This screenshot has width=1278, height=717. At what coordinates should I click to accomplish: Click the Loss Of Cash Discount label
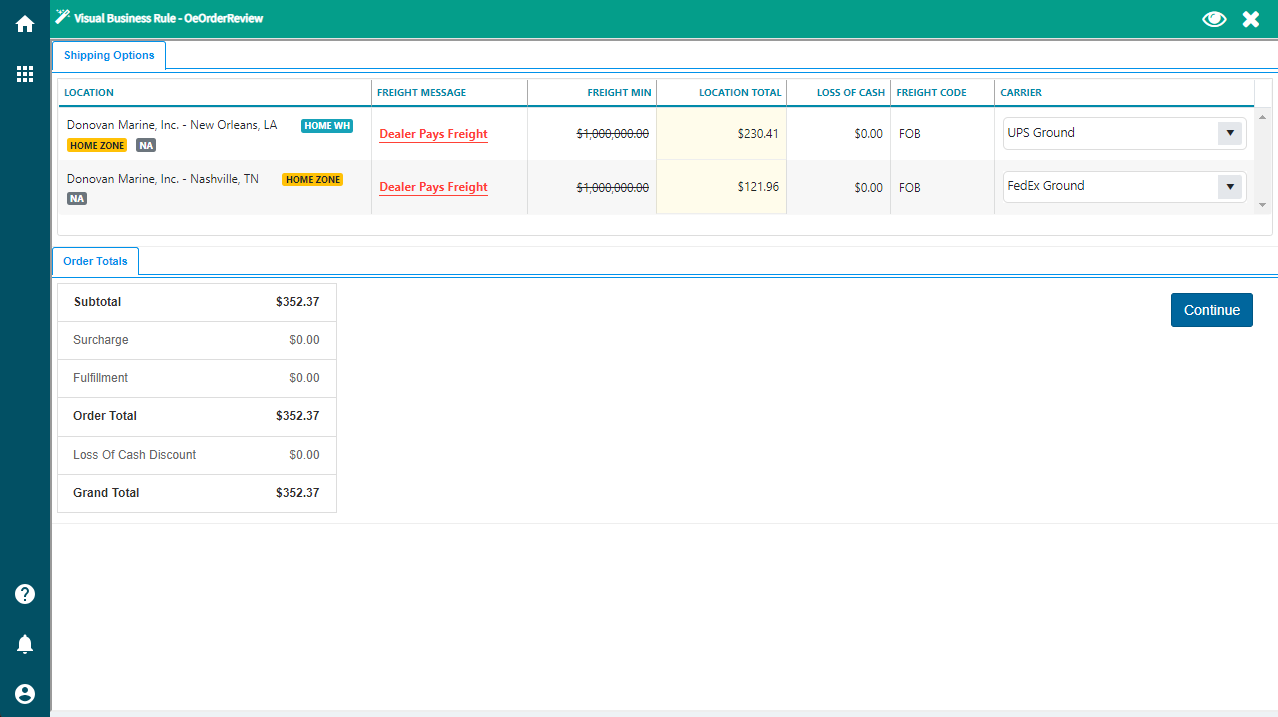pos(134,455)
